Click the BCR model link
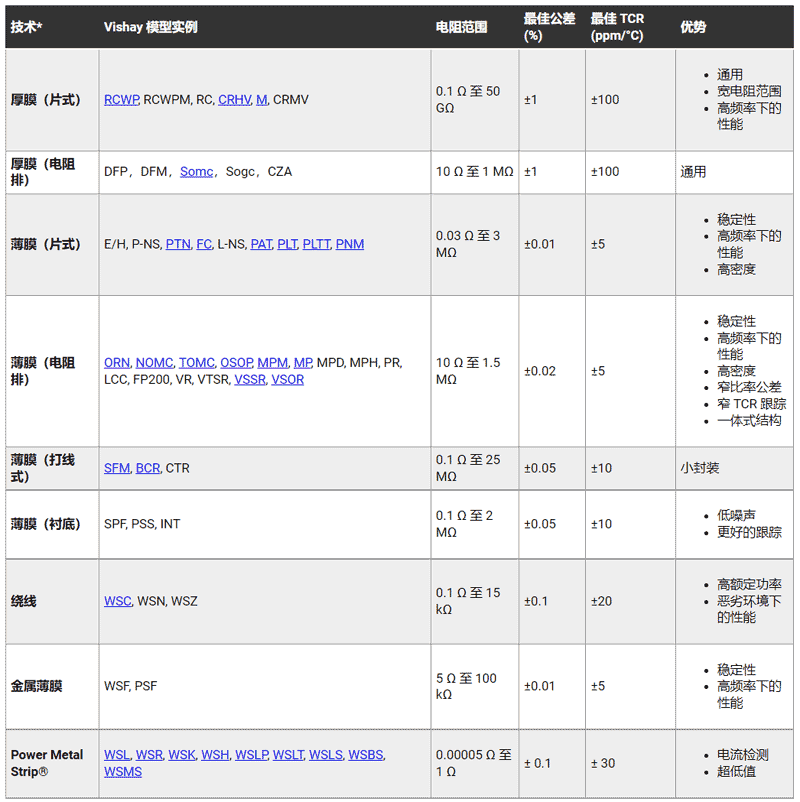This screenshot has width=800, height=802. (x=148, y=468)
